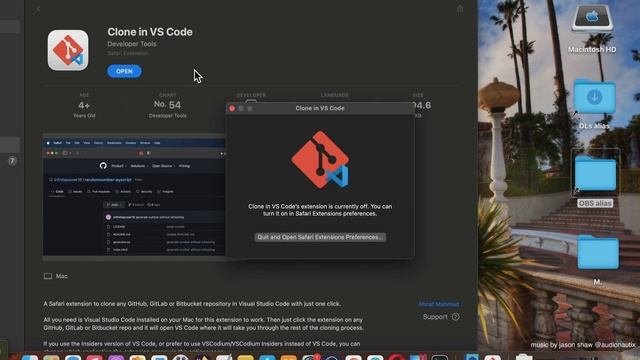Click the Language info column header
640x360 pixels.
pyautogui.click(x=335, y=95)
